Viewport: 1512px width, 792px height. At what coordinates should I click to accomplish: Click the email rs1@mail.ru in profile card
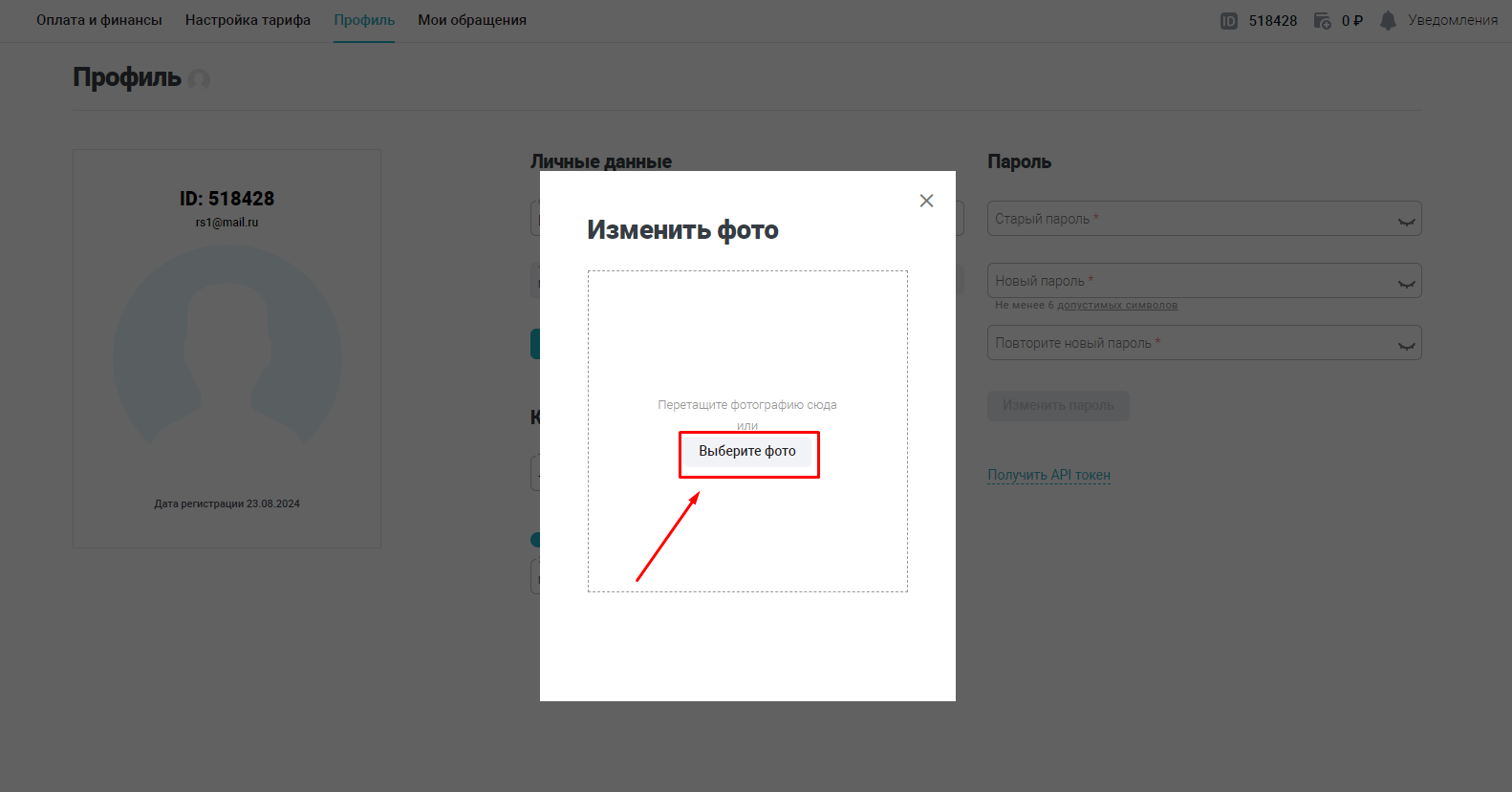click(227, 223)
